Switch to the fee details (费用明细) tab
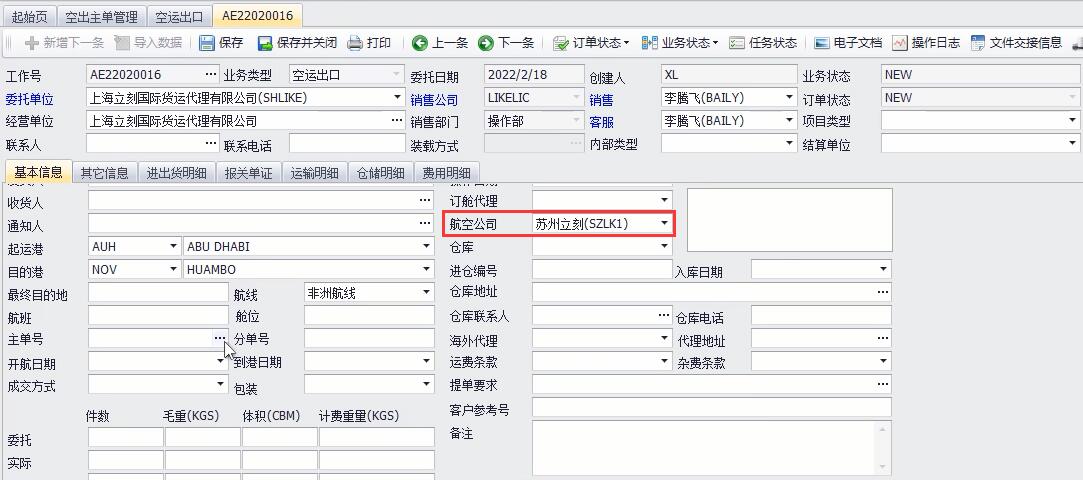The width and height of the screenshot is (1083, 480). (445, 172)
